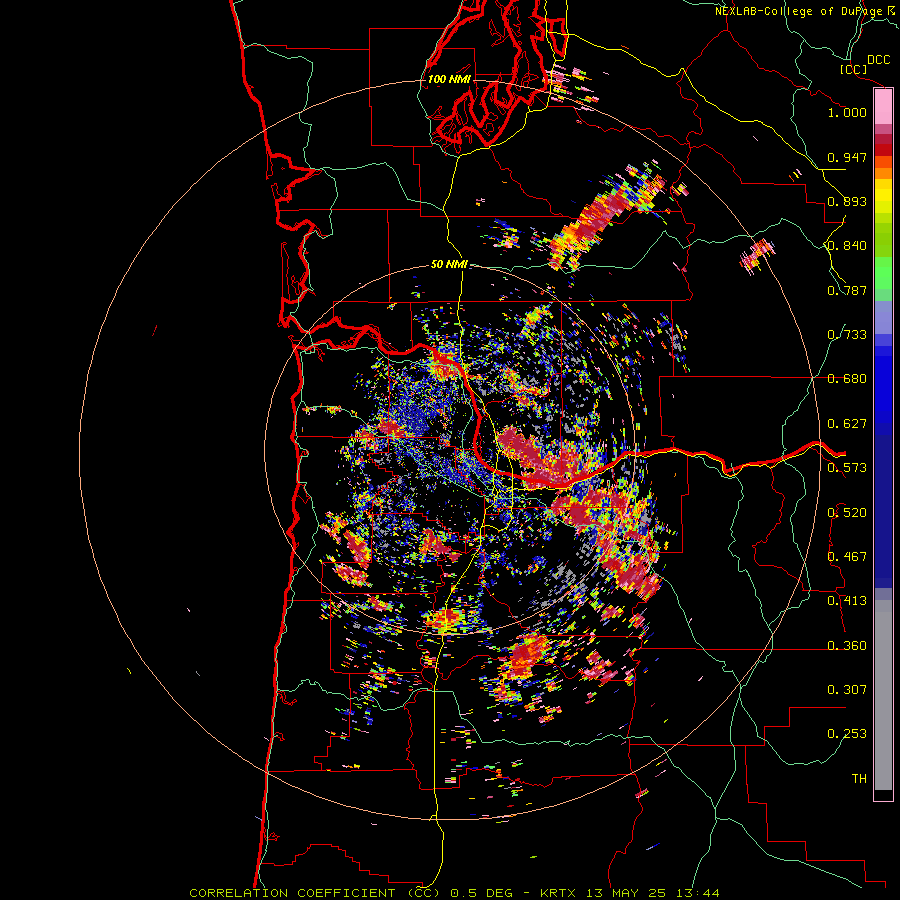Viewport: 900px width, 900px height.
Task: Click the 0.947 color scale value
Action: (x=847, y=157)
